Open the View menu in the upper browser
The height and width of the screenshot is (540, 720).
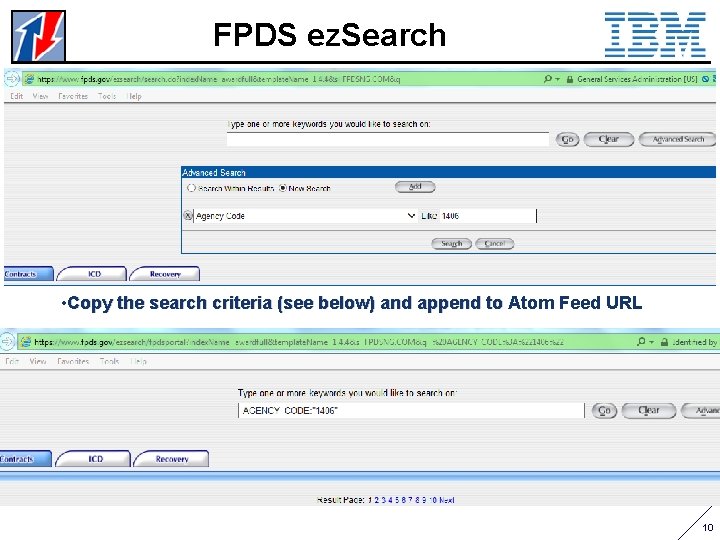[x=40, y=96]
